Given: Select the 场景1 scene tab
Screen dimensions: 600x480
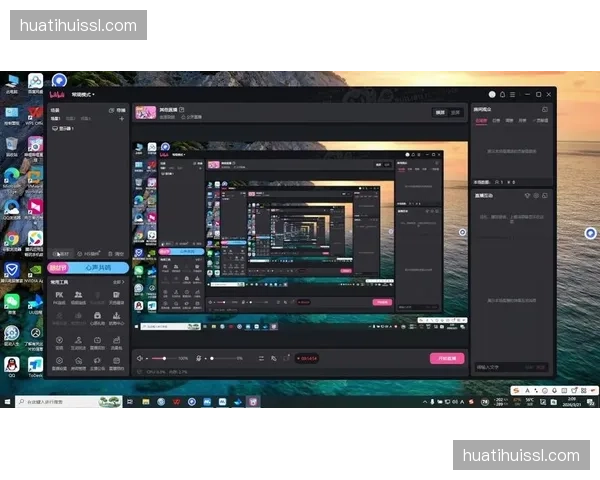Looking at the screenshot, I should tap(57, 119).
